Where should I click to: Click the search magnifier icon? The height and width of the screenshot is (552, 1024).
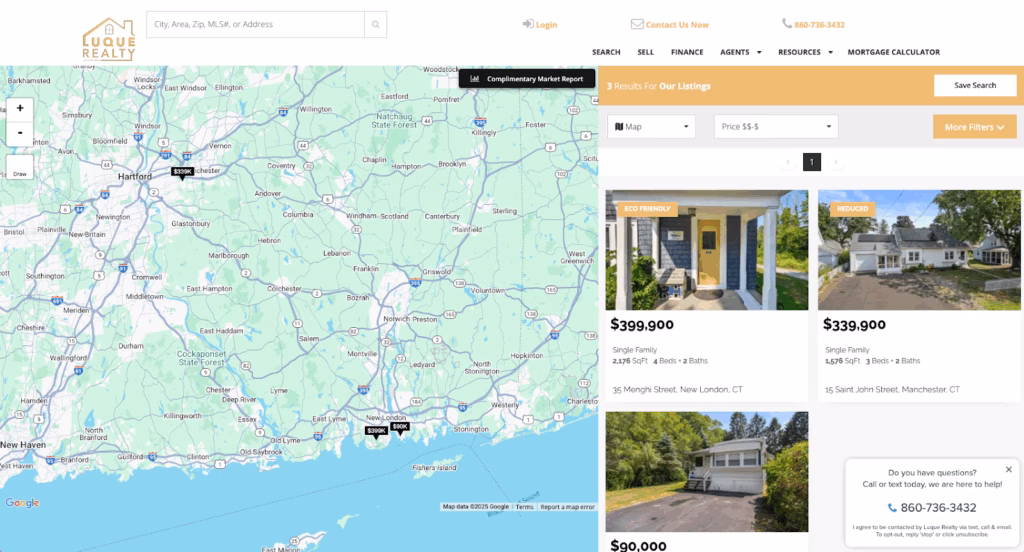[x=376, y=25]
